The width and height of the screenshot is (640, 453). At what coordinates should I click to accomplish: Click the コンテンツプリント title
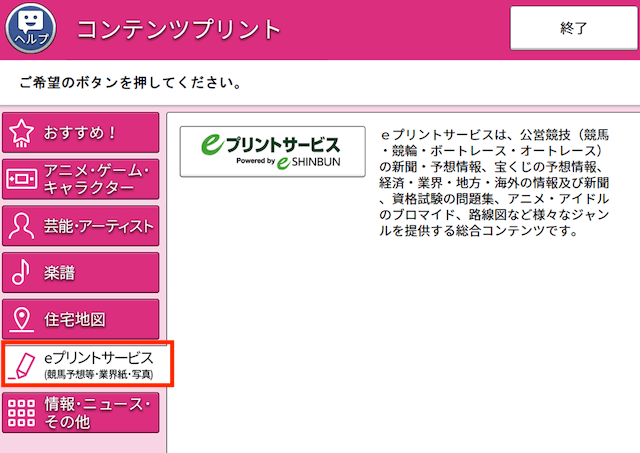pos(179,29)
